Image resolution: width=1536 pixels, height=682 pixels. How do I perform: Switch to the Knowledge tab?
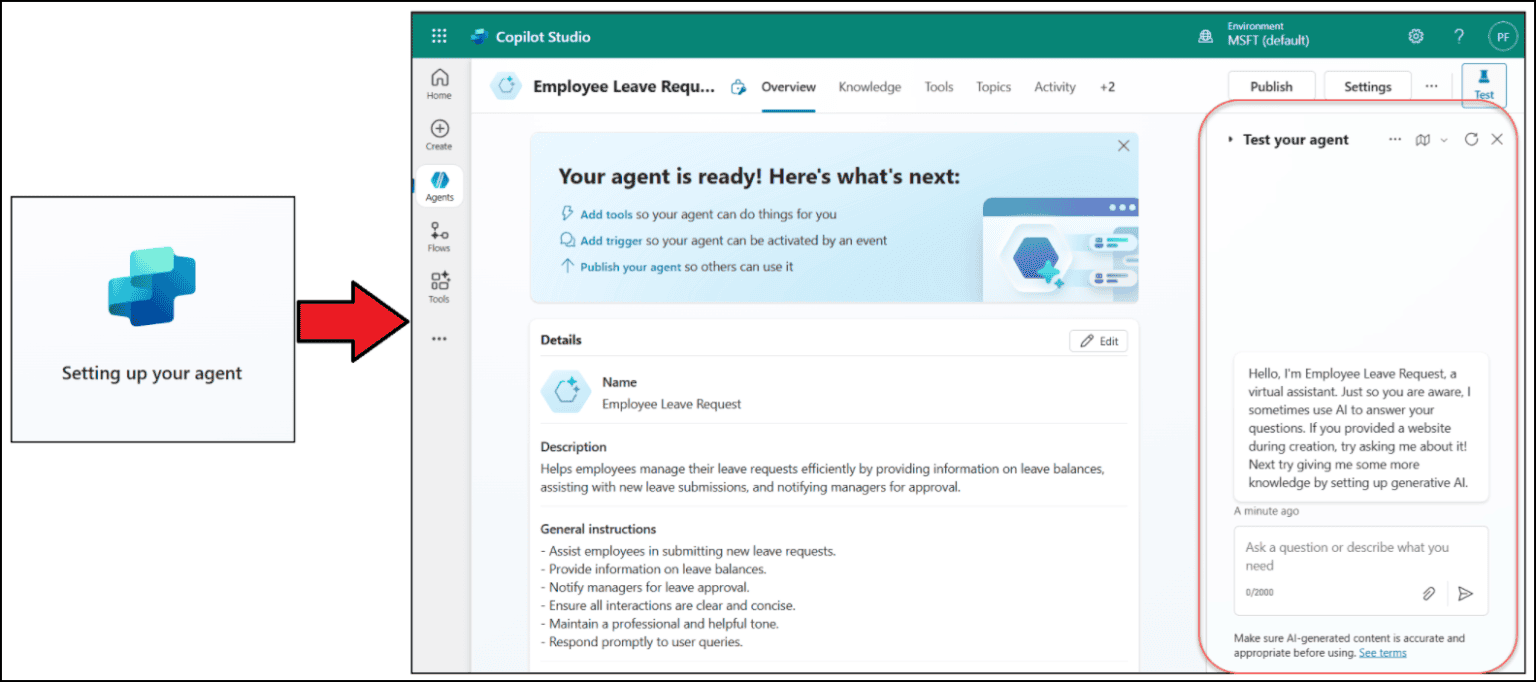point(869,87)
